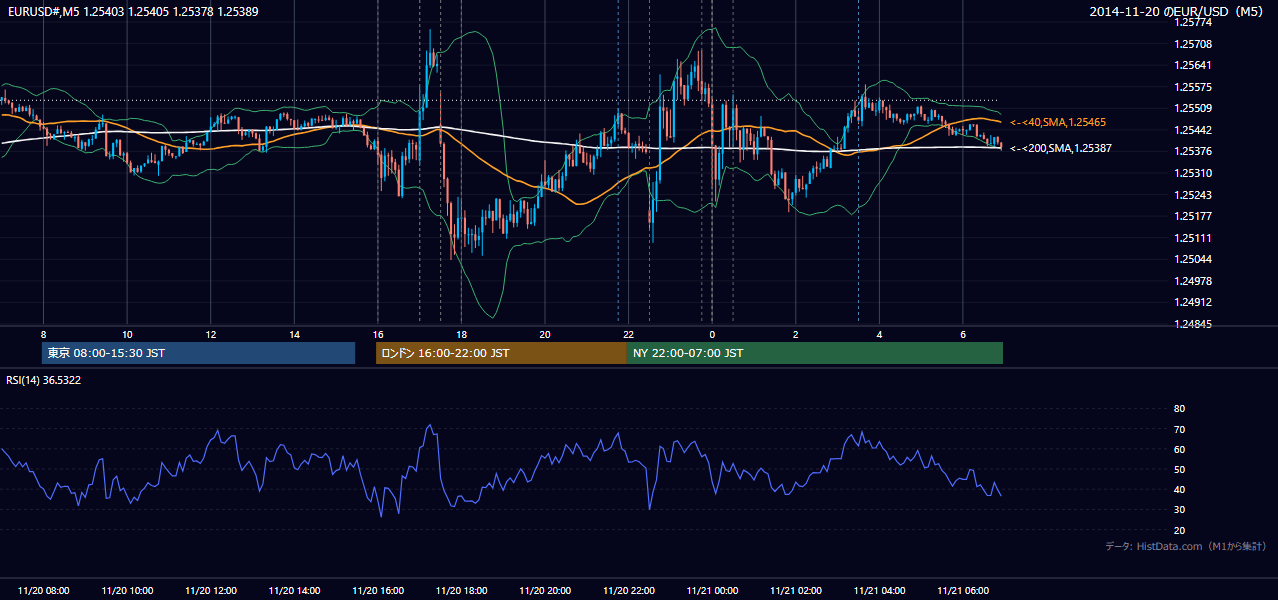Click hour tick 22 under the price chart
1278x600 pixels.
(628, 334)
